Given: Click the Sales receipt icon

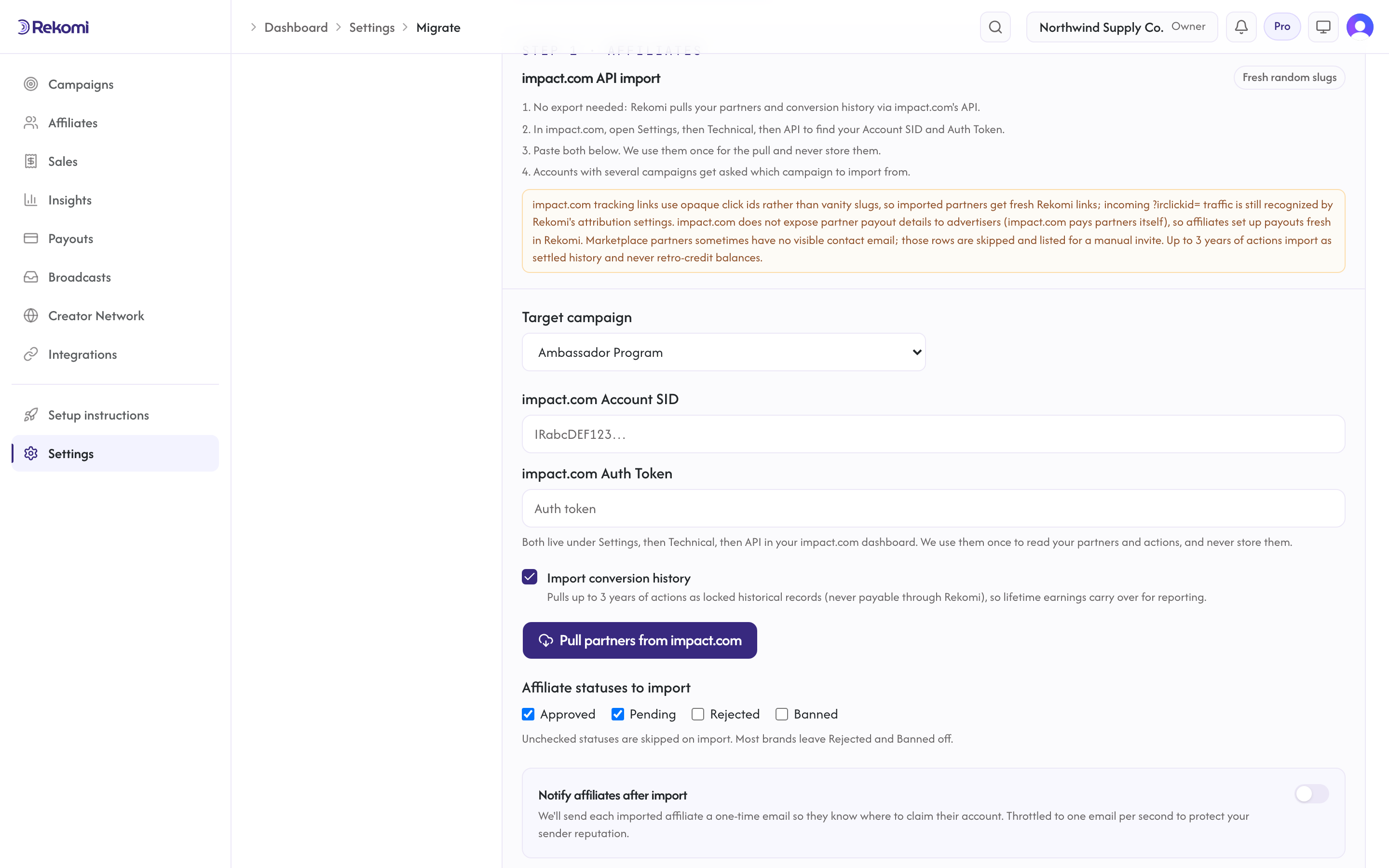Looking at the screenshot, I should click(31, 161).
